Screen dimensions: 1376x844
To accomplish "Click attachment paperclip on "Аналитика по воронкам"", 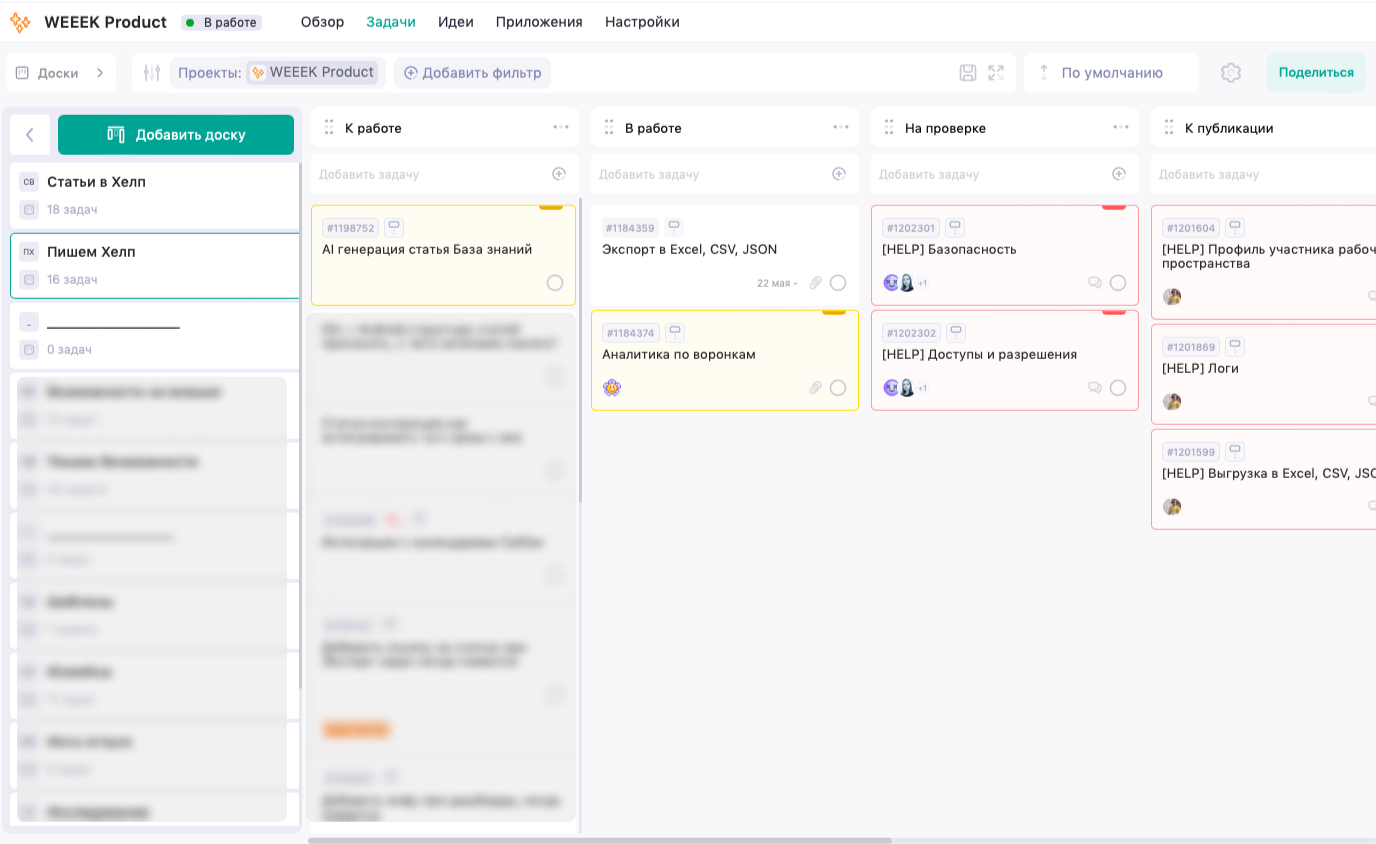I will point(816,388).
